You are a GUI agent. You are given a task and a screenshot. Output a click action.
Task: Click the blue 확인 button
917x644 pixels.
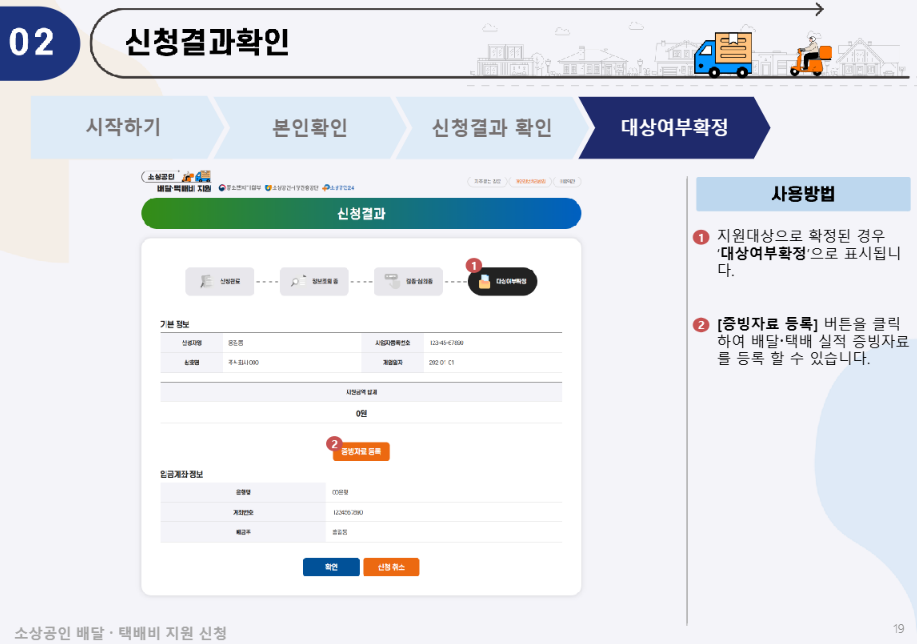331,567
